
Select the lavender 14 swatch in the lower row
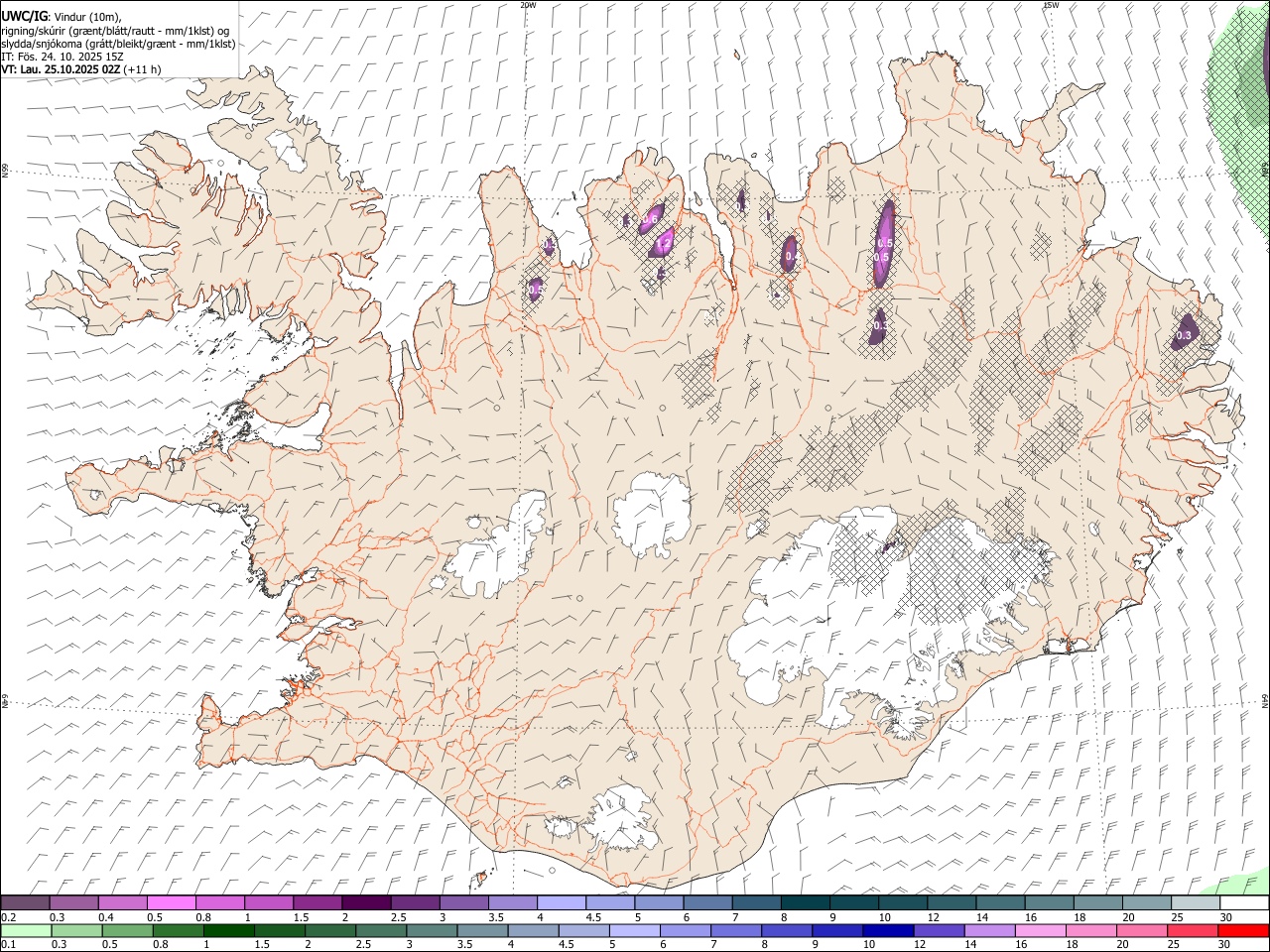[989, 931]
